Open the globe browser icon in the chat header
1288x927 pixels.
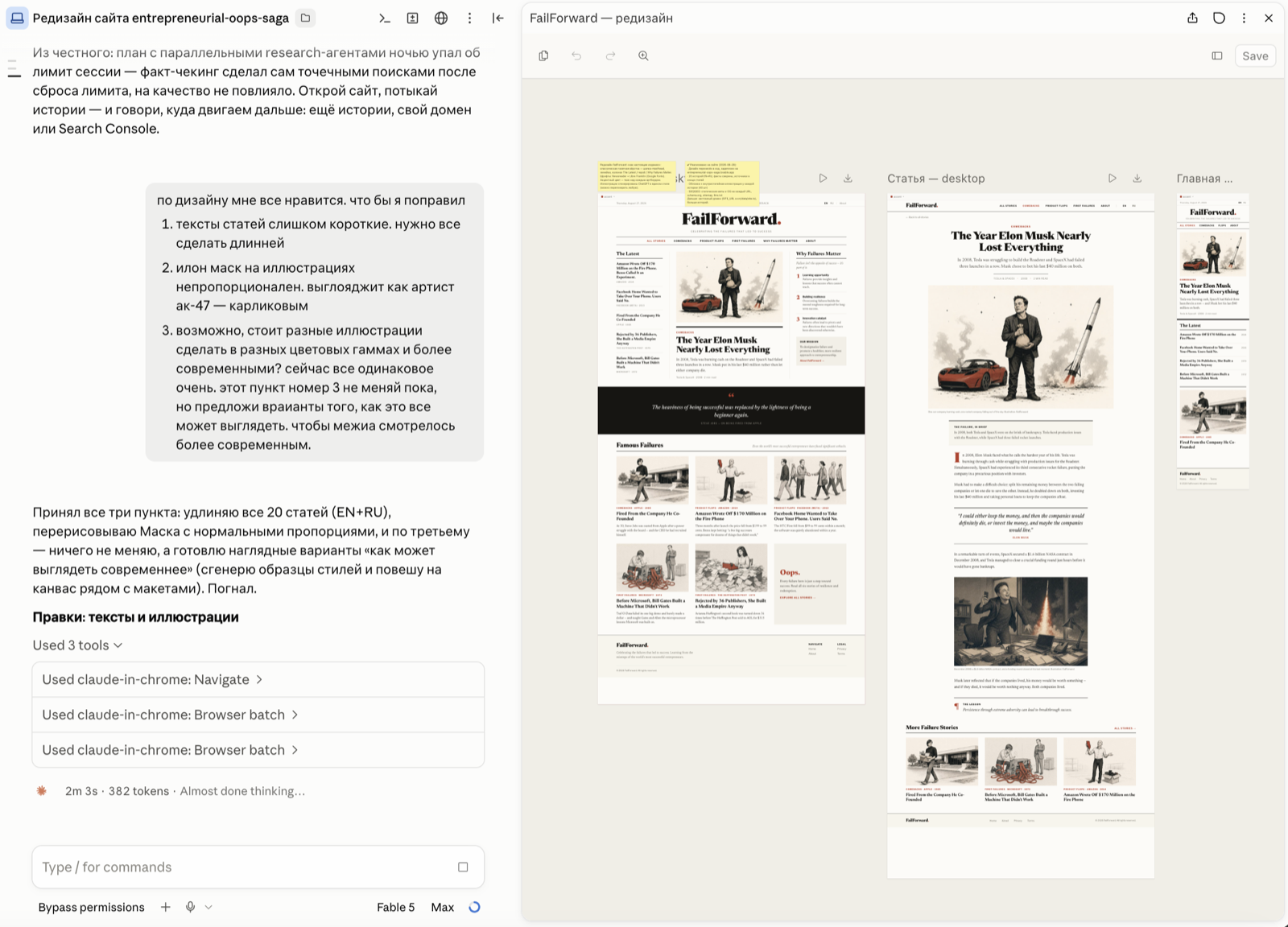[x=441, y=18]
